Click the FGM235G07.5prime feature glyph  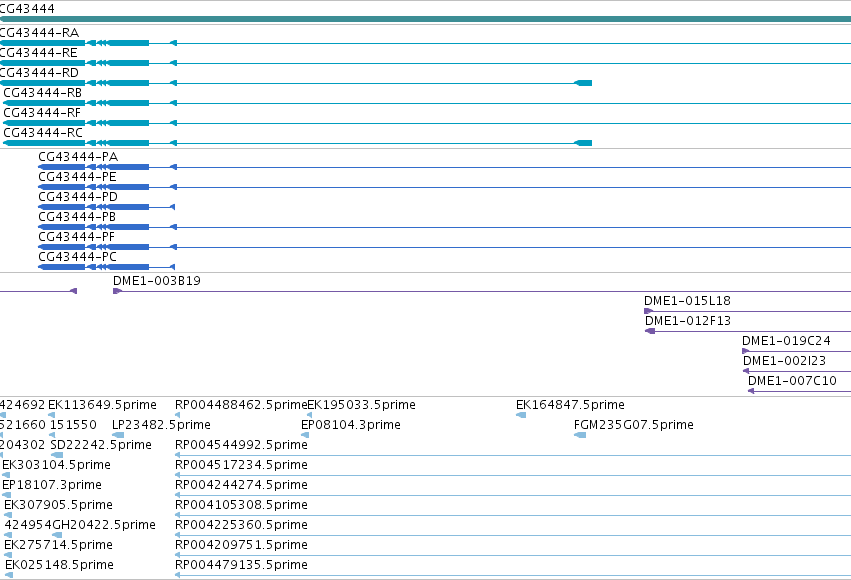point(580,435)
